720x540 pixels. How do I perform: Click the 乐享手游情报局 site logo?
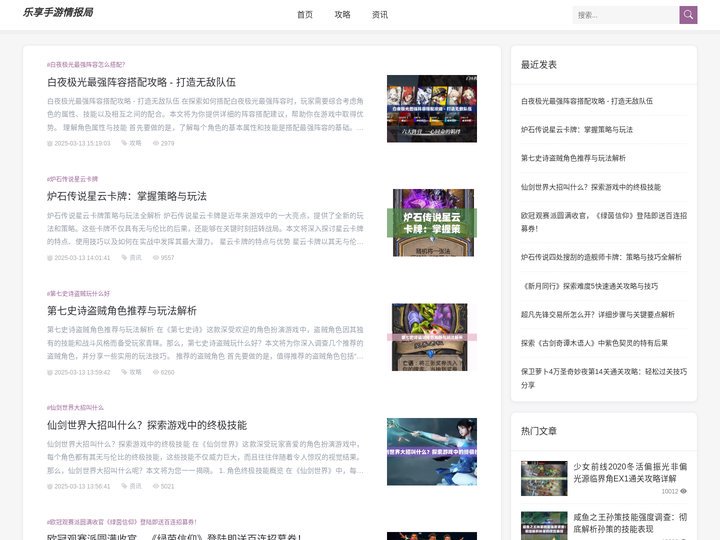tap(58, 12)
